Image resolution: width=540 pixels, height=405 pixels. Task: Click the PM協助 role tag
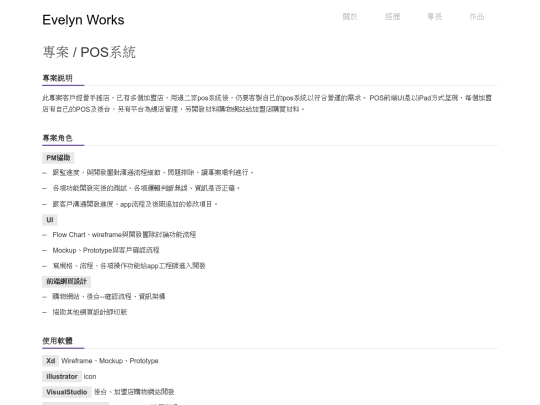click(x=58, y=158)
